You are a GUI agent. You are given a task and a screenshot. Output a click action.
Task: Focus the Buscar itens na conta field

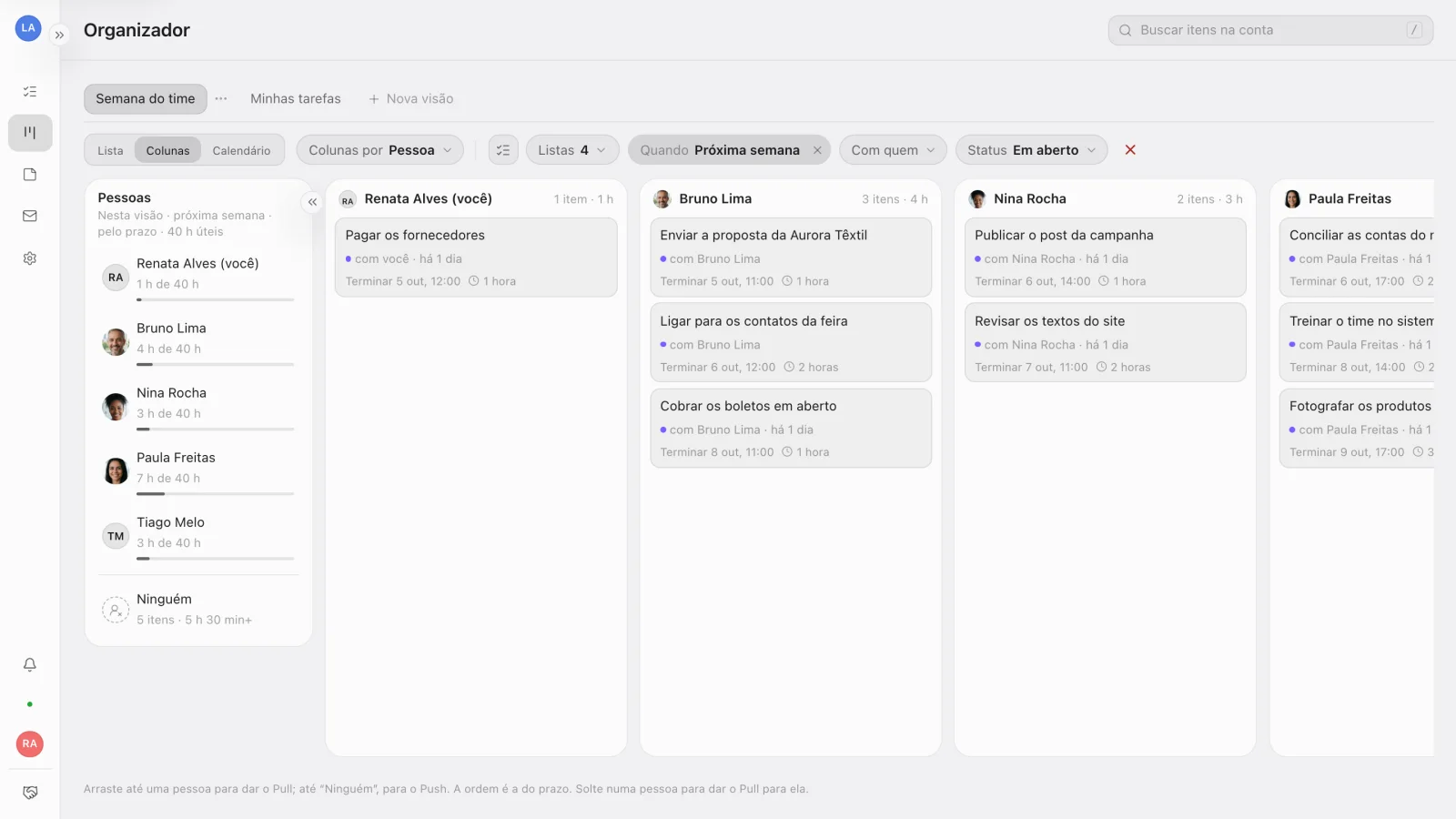coord(1270,30)
